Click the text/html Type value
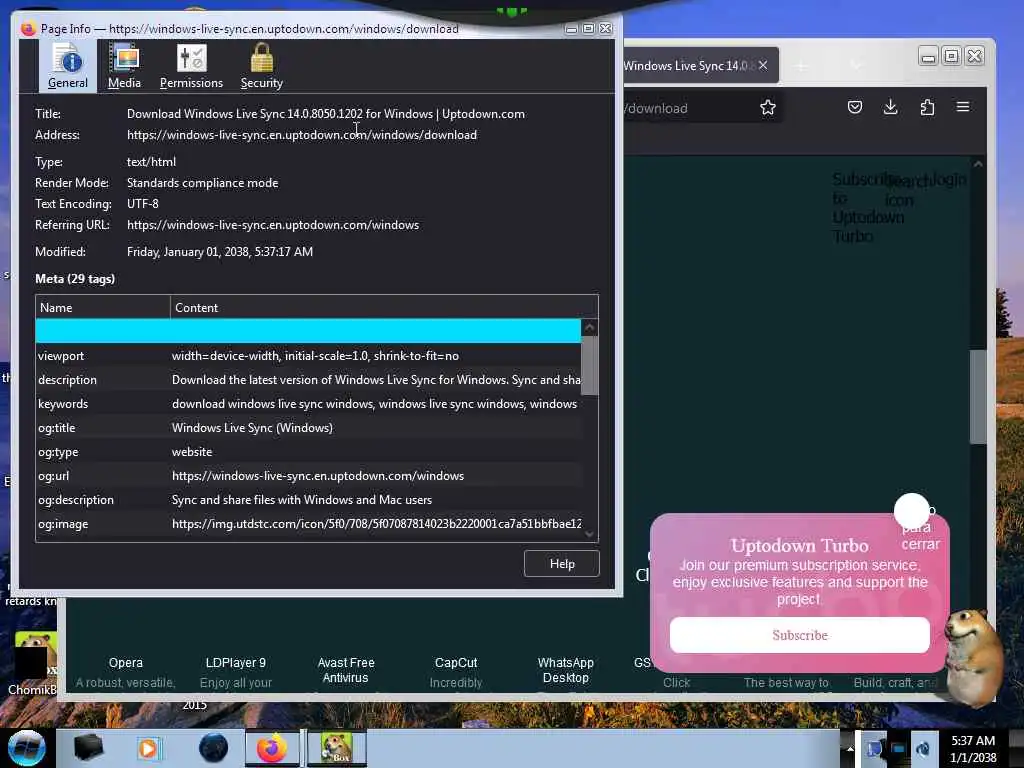1024x768 pixels. 151,162
